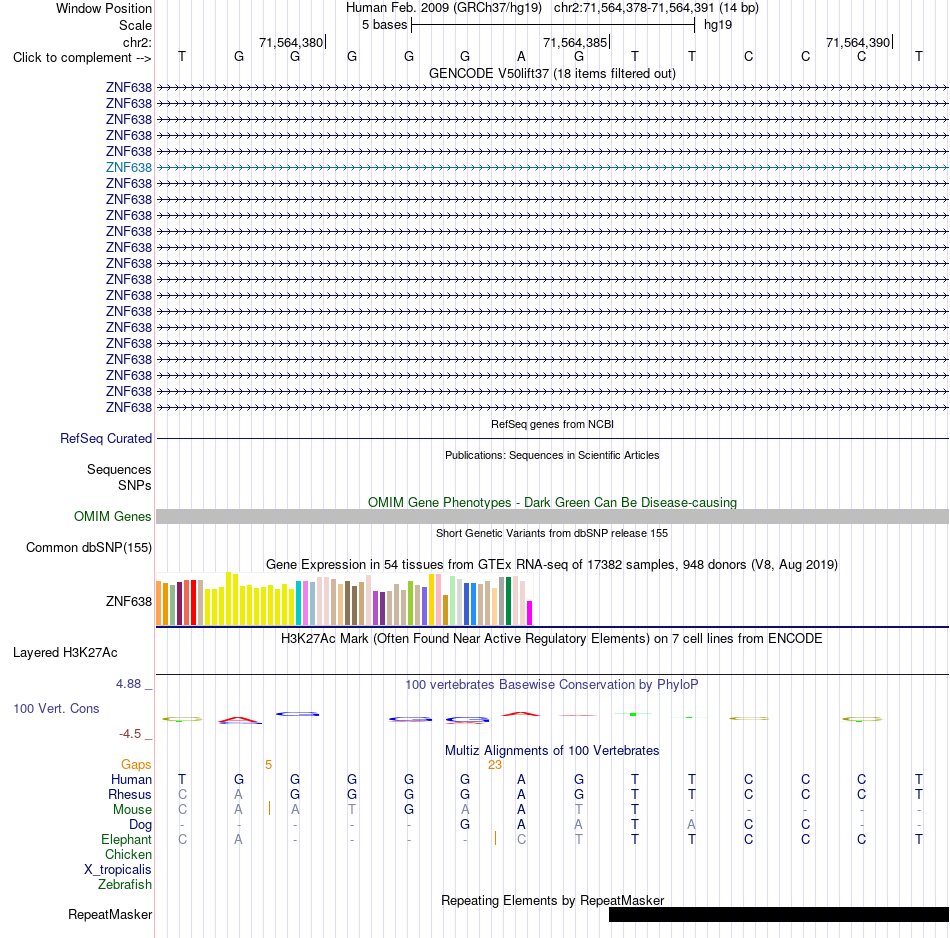Click the GENCODE V50lift37 track title
The height and width of the screenshot is (938, 950).
coord(552,73)
